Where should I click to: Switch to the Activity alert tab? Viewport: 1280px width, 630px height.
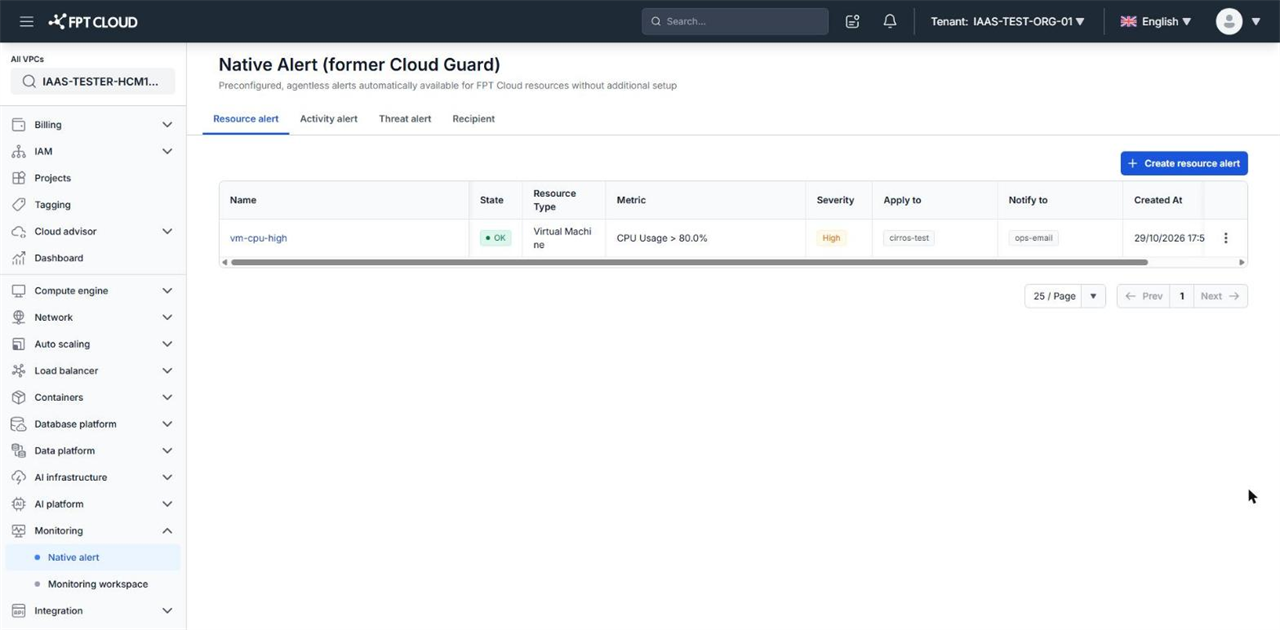(329, 119)
